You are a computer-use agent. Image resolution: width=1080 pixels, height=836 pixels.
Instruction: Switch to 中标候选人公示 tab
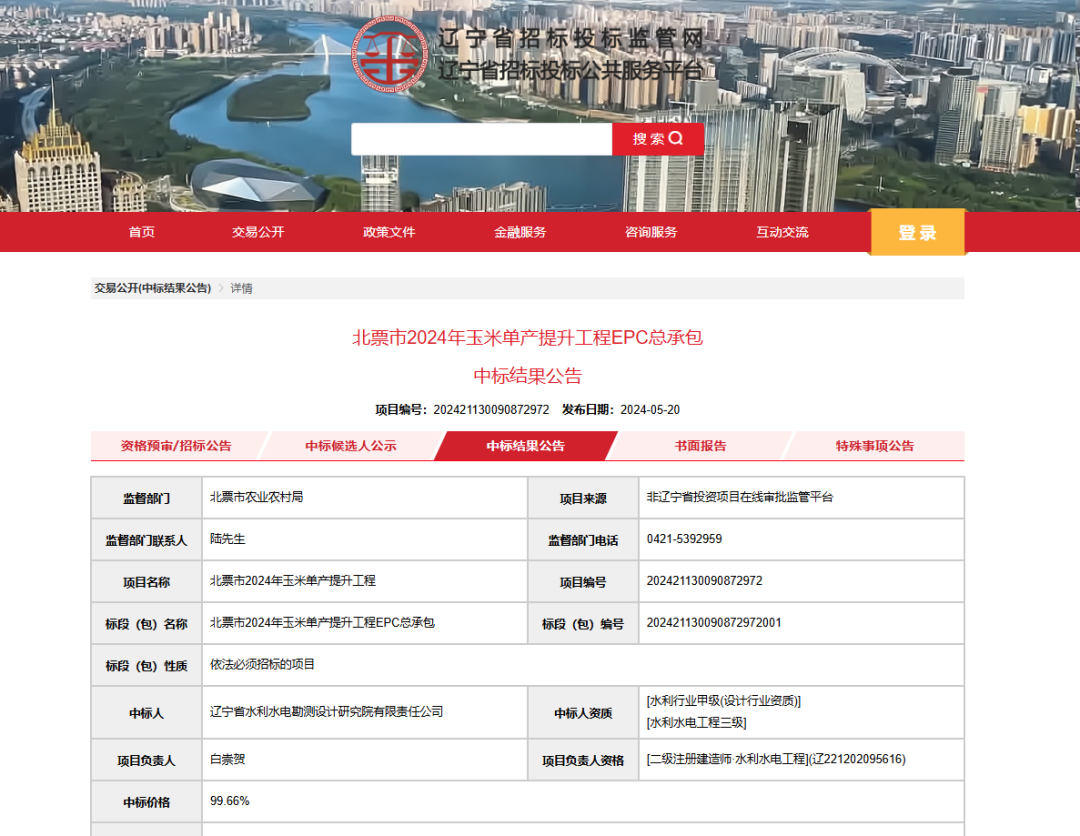pyautogui.click(x=351, y=446)
